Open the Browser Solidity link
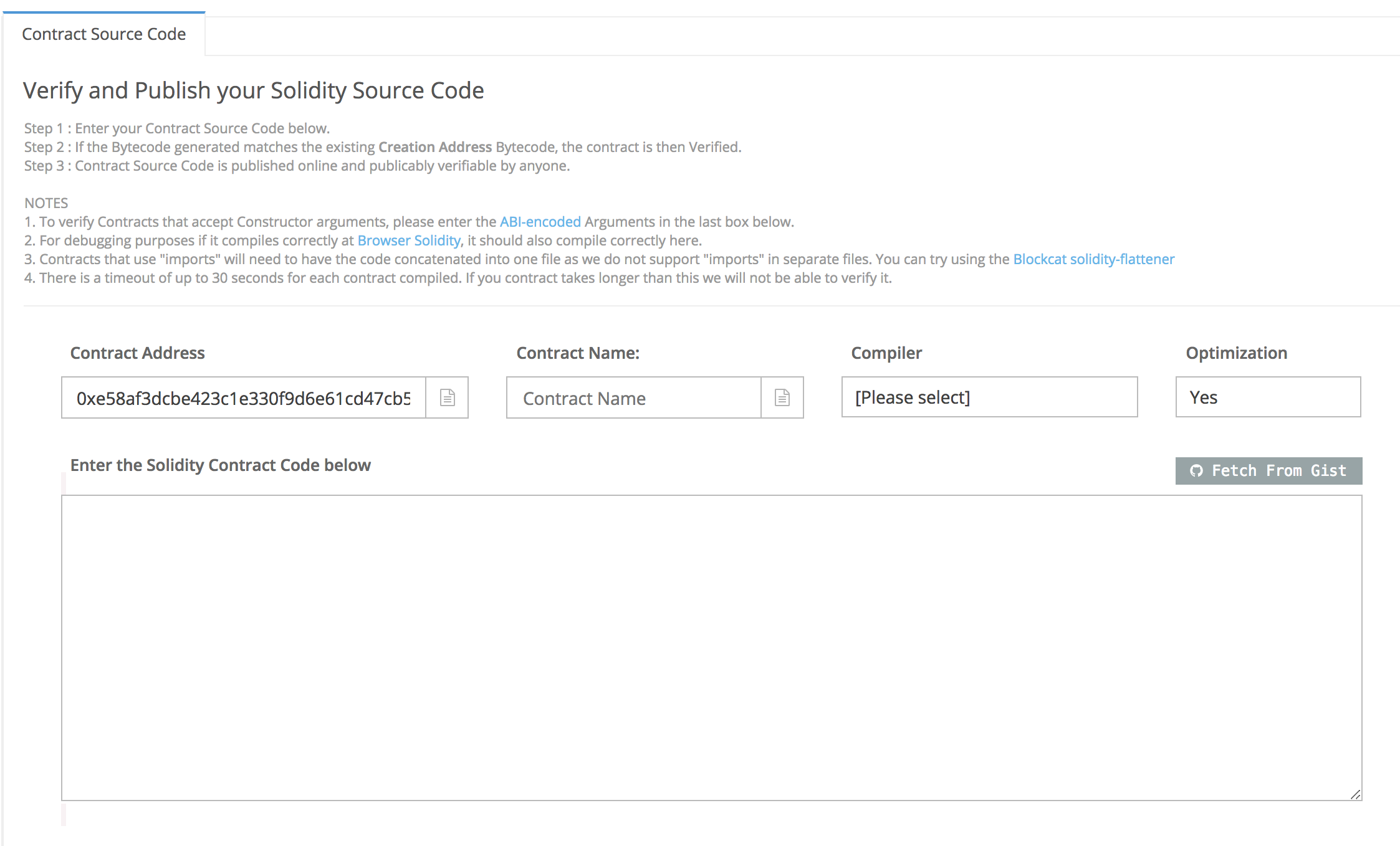The height and width of the screenshot is (846, 1400). click(x=408, y=240)
